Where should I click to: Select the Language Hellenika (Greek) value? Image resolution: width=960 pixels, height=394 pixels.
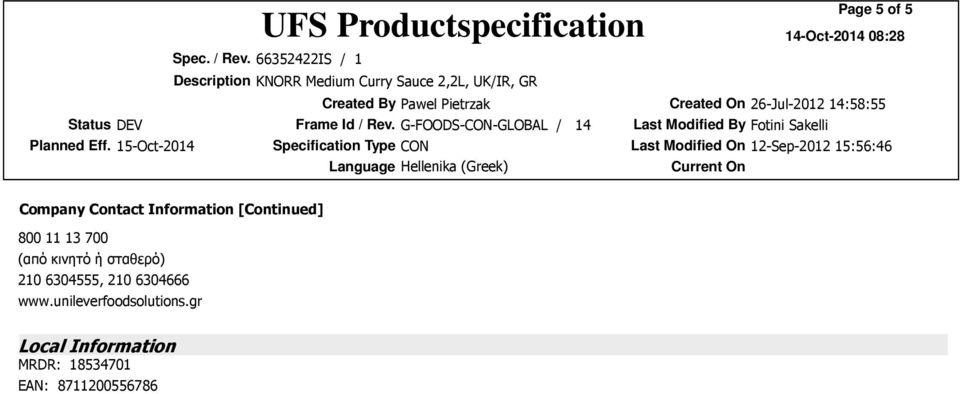pyautogui.click(x=454, y=167)
